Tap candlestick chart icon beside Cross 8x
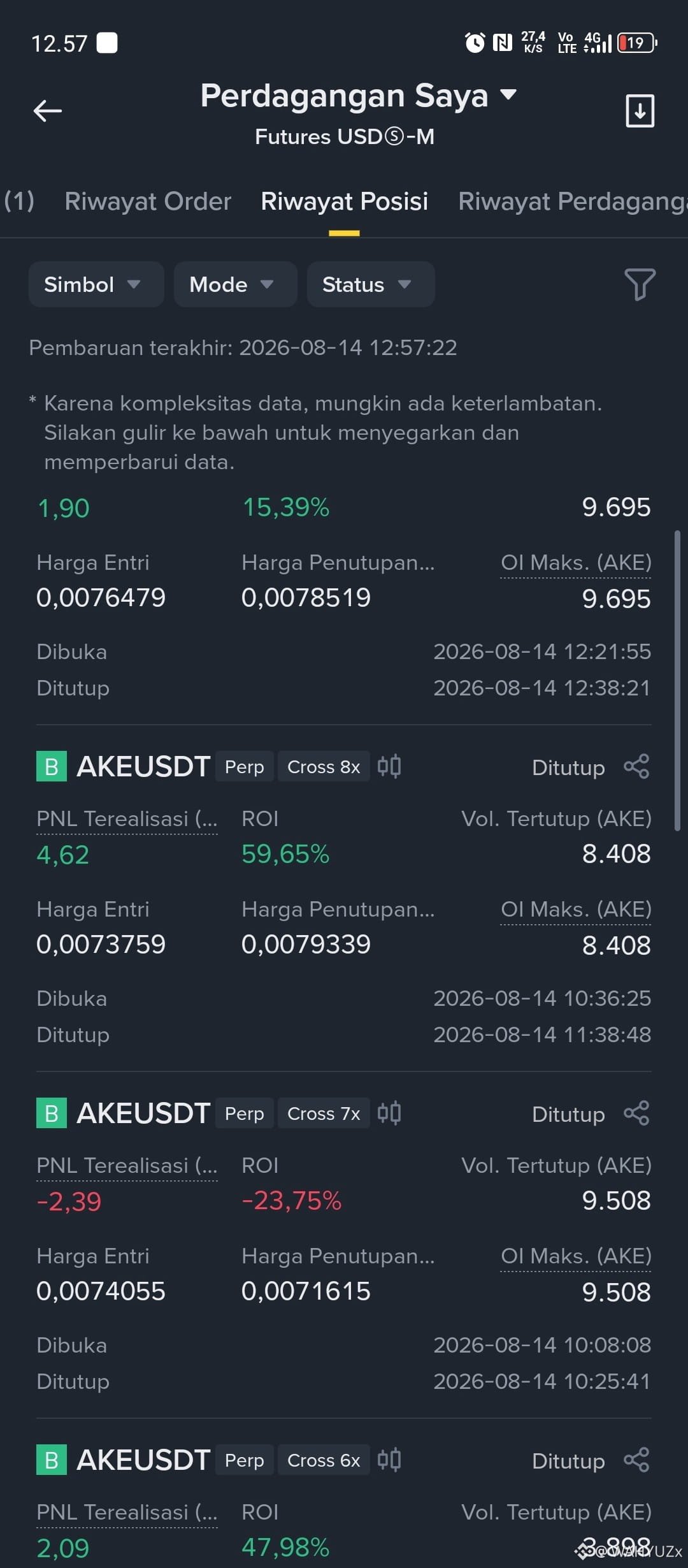Screen dimensions: 688x1568 pos(389,766)
